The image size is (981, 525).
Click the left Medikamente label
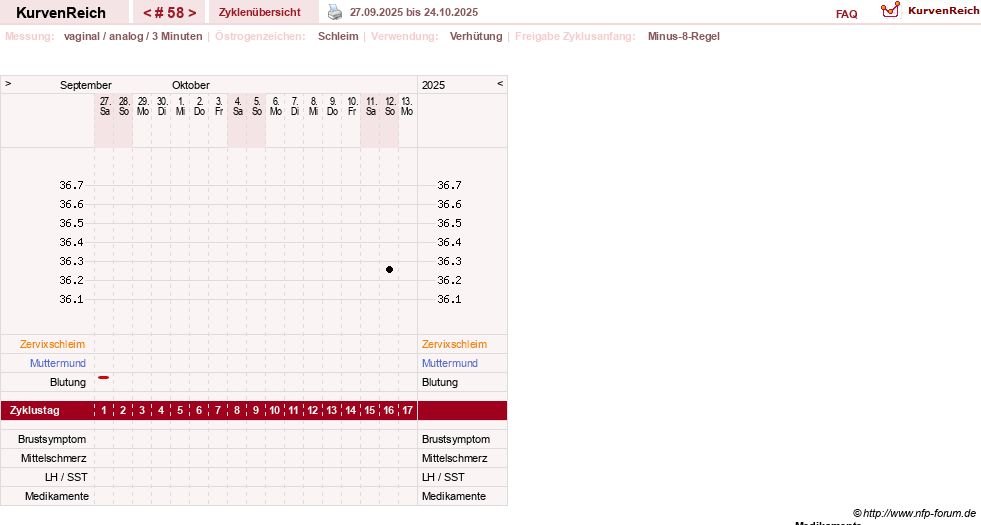[x=57, y=496]
